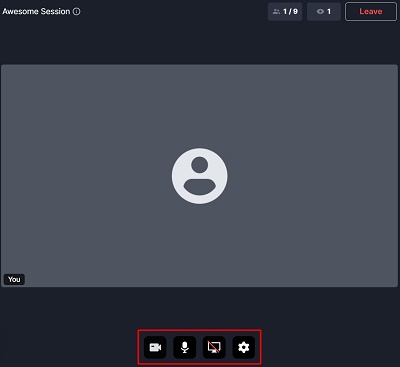Turn off the camera with the video icon
Screen dimensions: 400x367
(x=155, y=347)
